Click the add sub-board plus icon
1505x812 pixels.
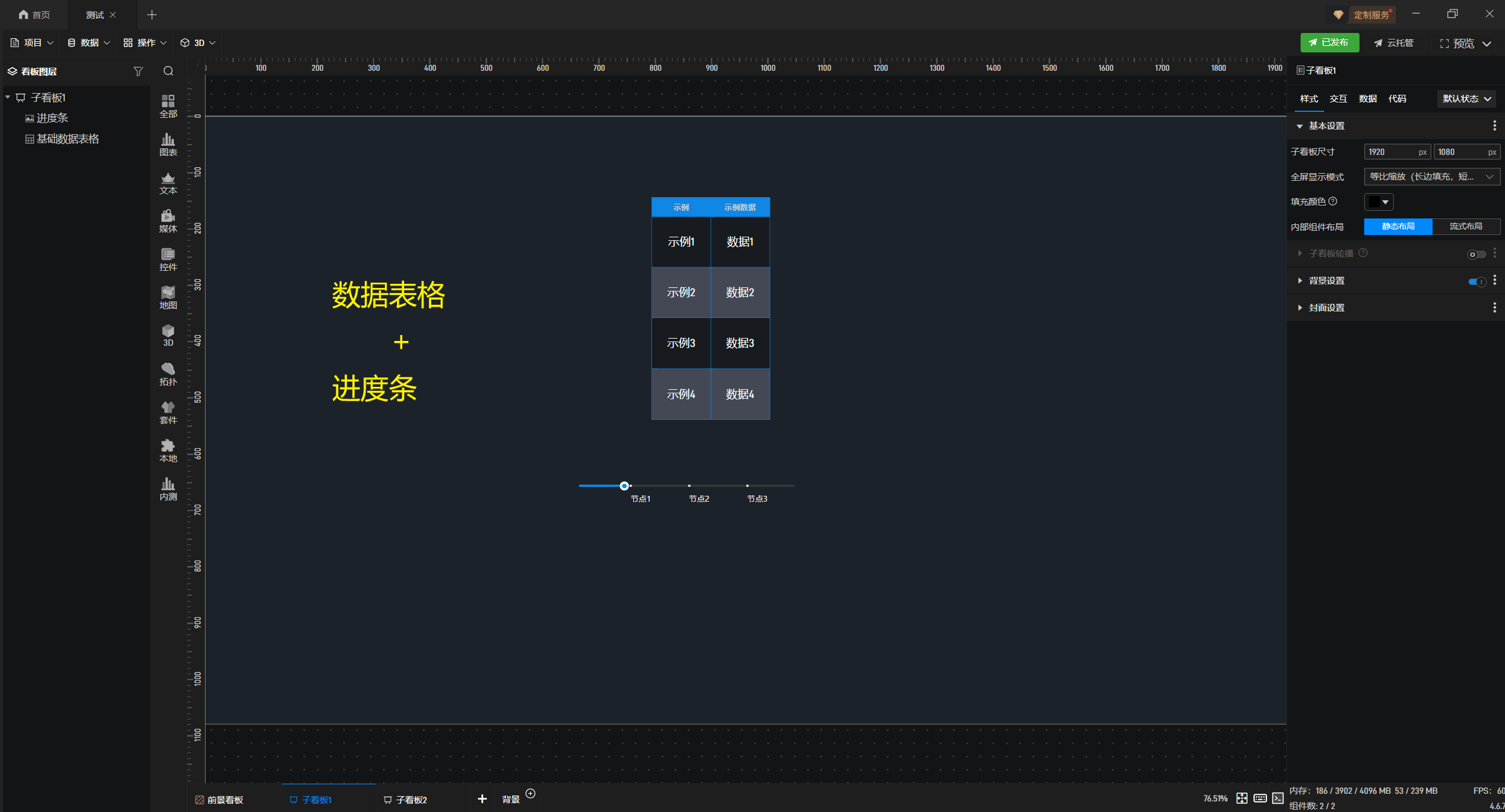coord(482,798)
